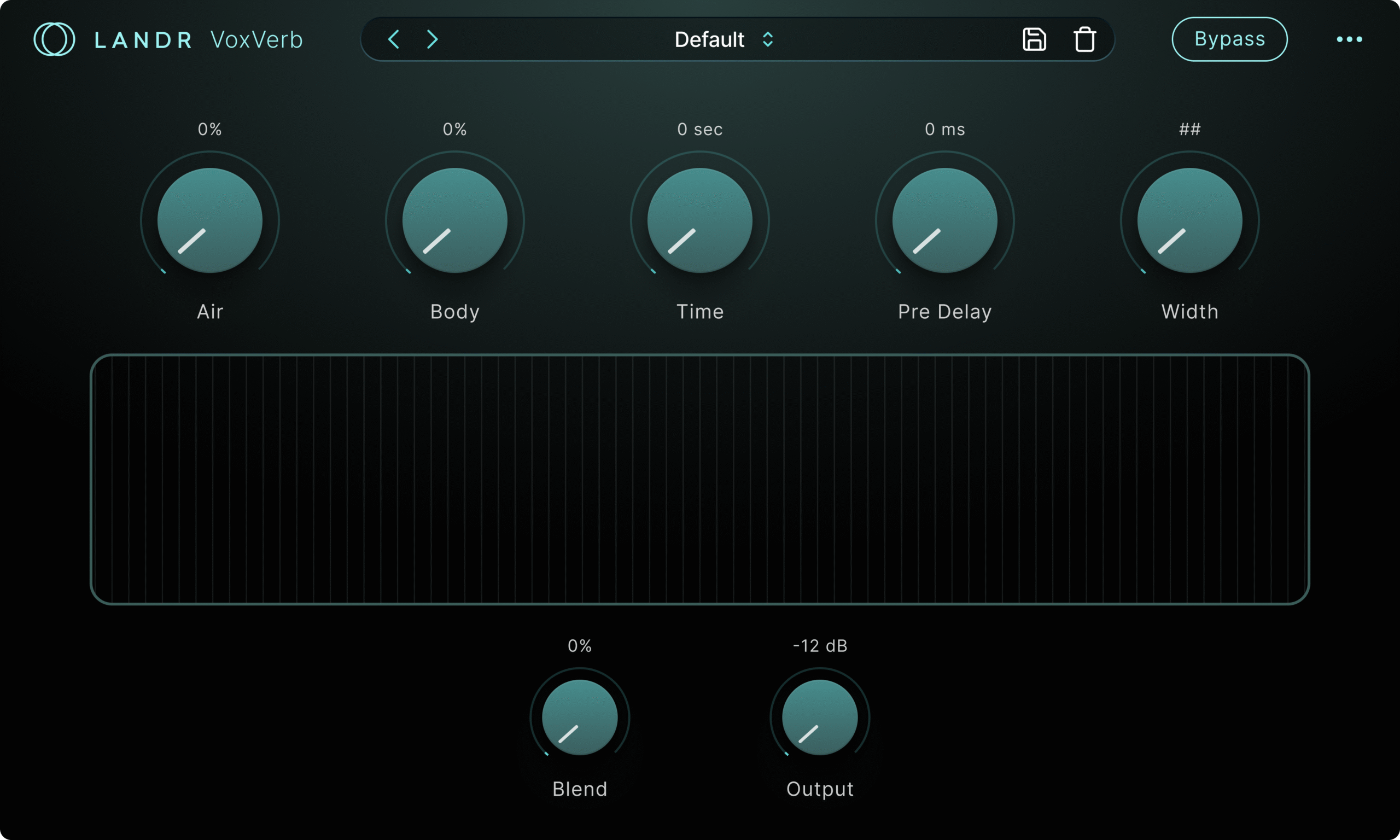Click the reverb visualizer display
The width and height of the screenshot is (1400, 840).
[699, 479]
